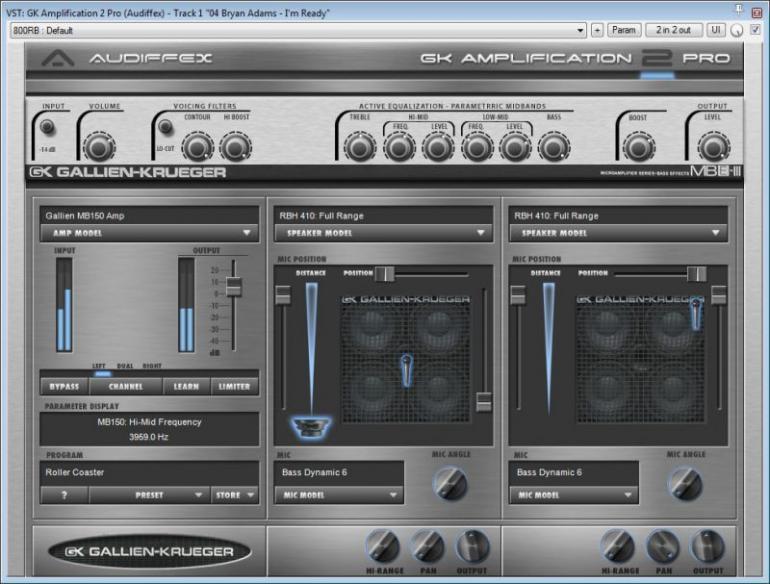Screen dimensions: 770x584
Task: Adjust the Contour voicing filter knob
Action: tap(197, 147)
